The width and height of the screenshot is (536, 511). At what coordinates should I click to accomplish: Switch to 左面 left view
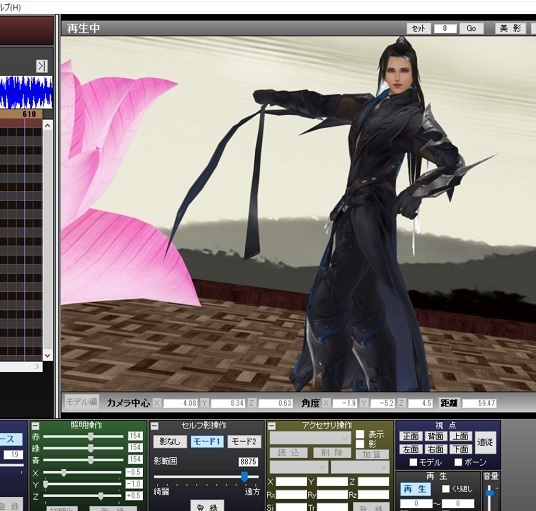coord(411,449)
